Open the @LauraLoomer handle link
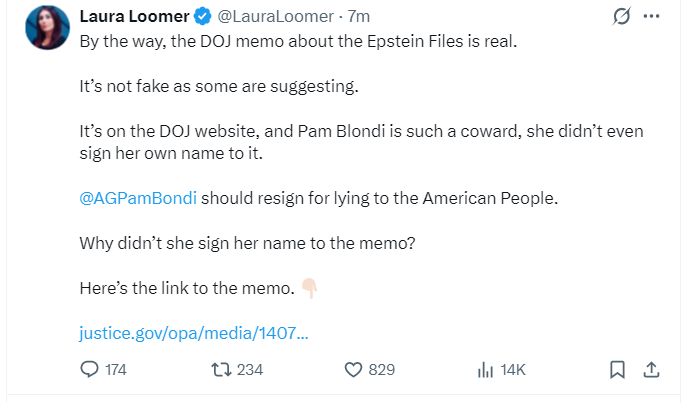Viewport: 689px width, 403px height. pos(276,17)
